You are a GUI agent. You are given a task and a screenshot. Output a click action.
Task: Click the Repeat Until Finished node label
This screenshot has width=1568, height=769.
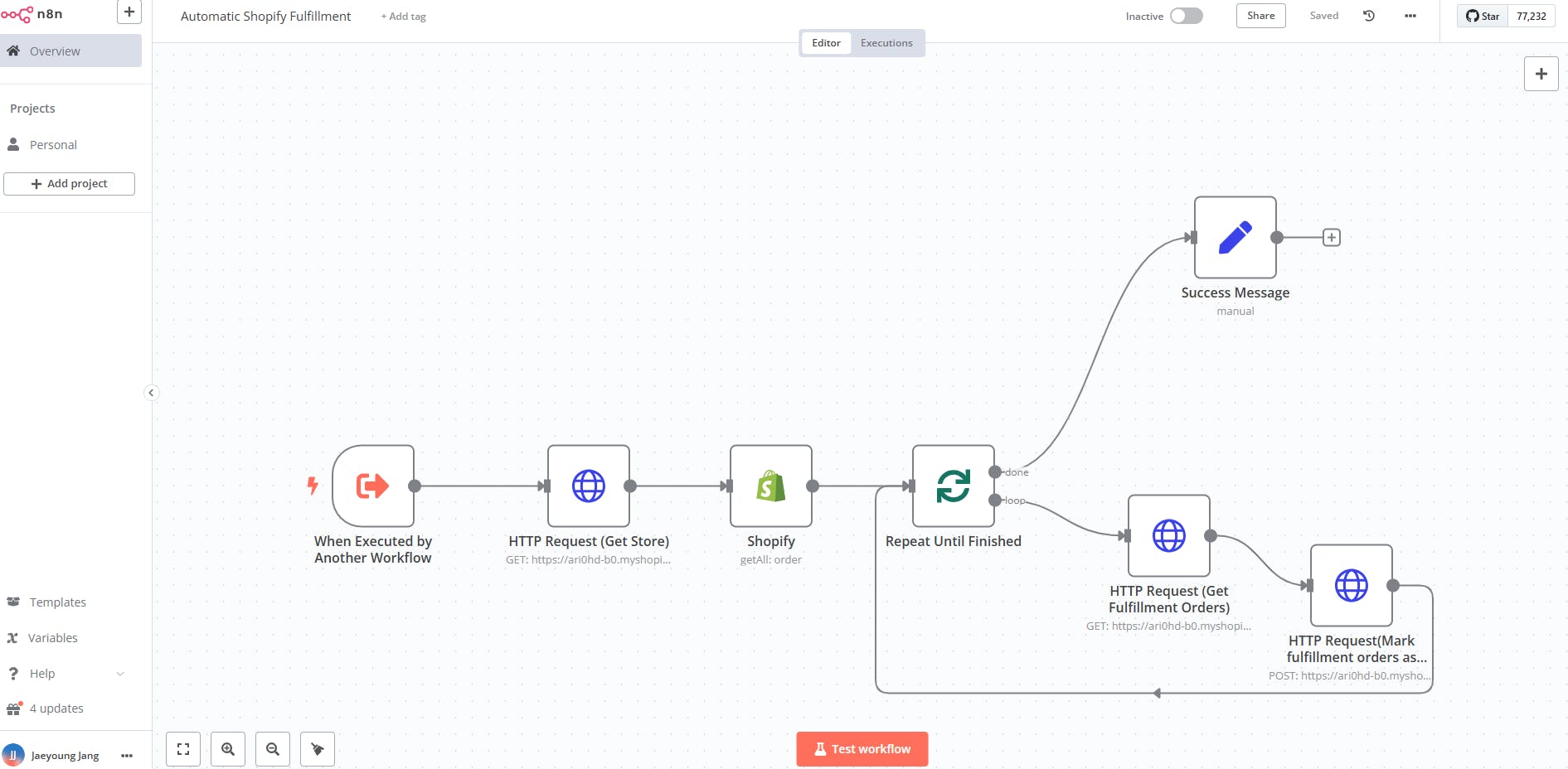[x=954, y=541]
